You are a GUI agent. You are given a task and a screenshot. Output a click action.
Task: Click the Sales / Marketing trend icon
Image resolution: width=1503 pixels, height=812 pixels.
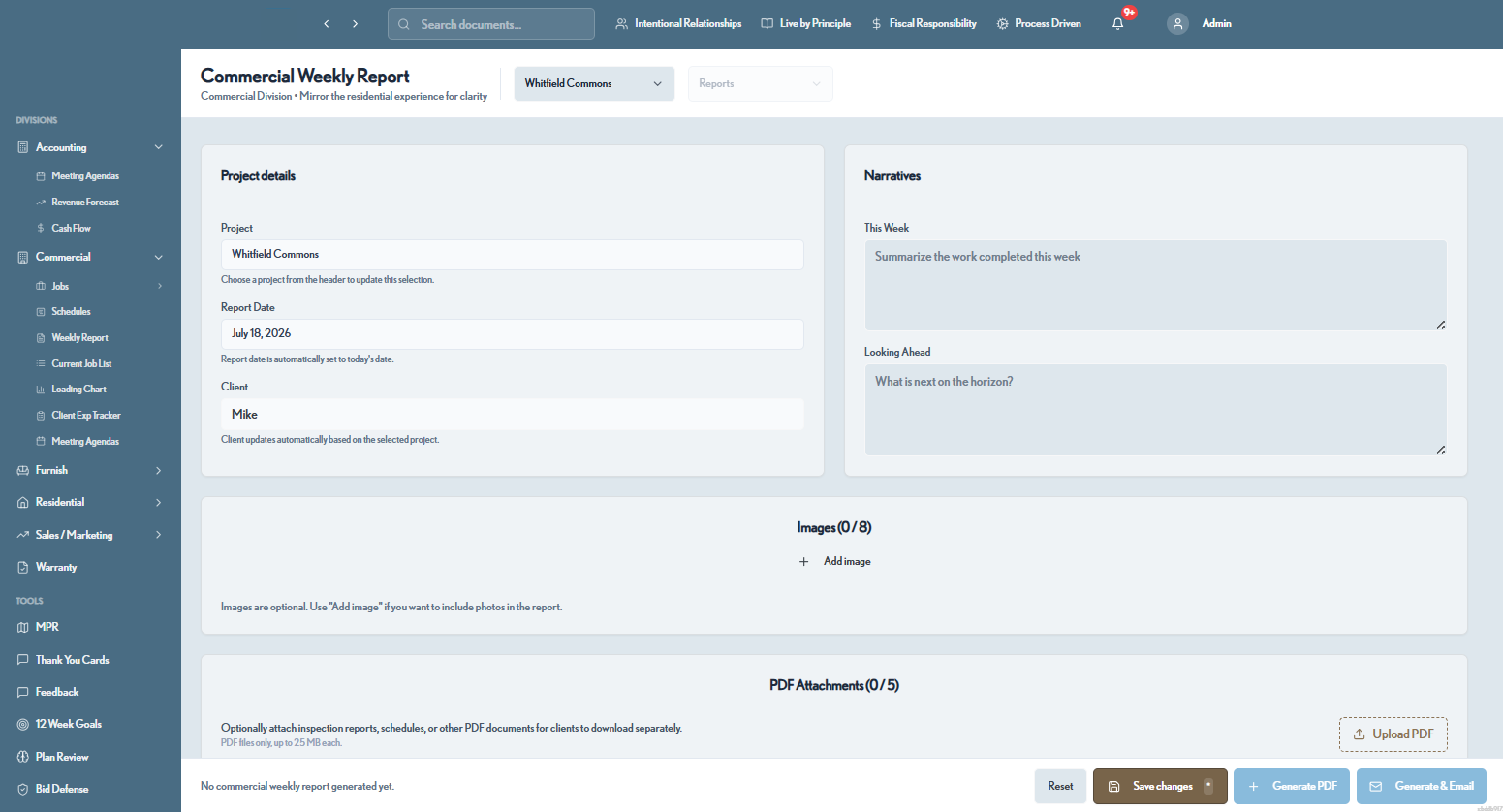click(x=23, y=535)
